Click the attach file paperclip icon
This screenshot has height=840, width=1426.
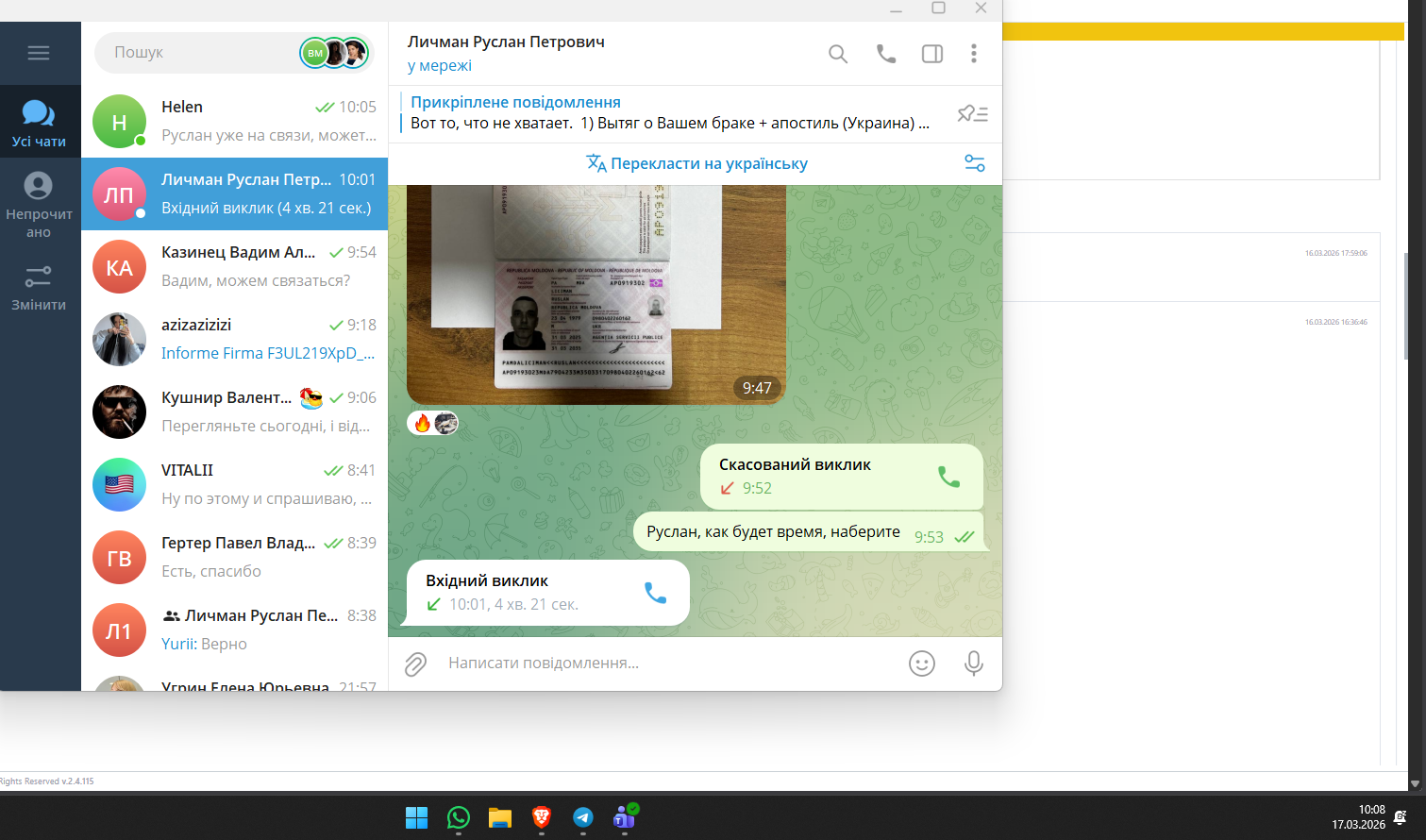click(415, 664)
